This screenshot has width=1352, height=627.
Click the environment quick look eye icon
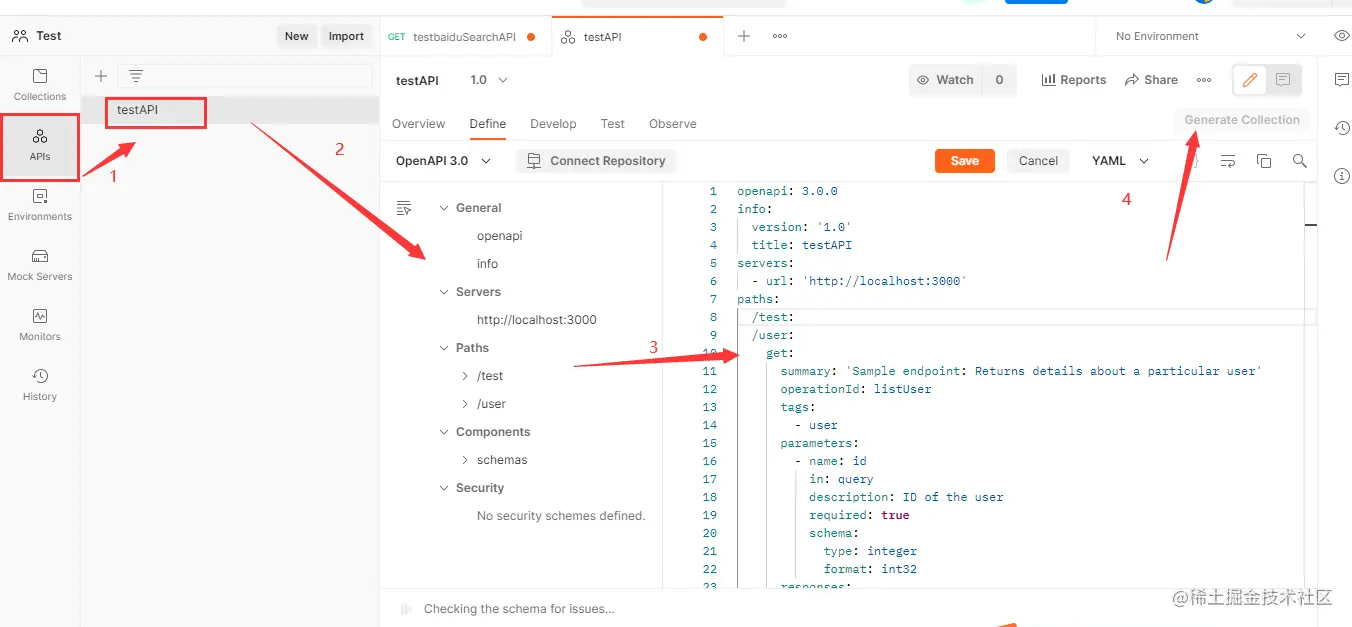[1342, 36]
